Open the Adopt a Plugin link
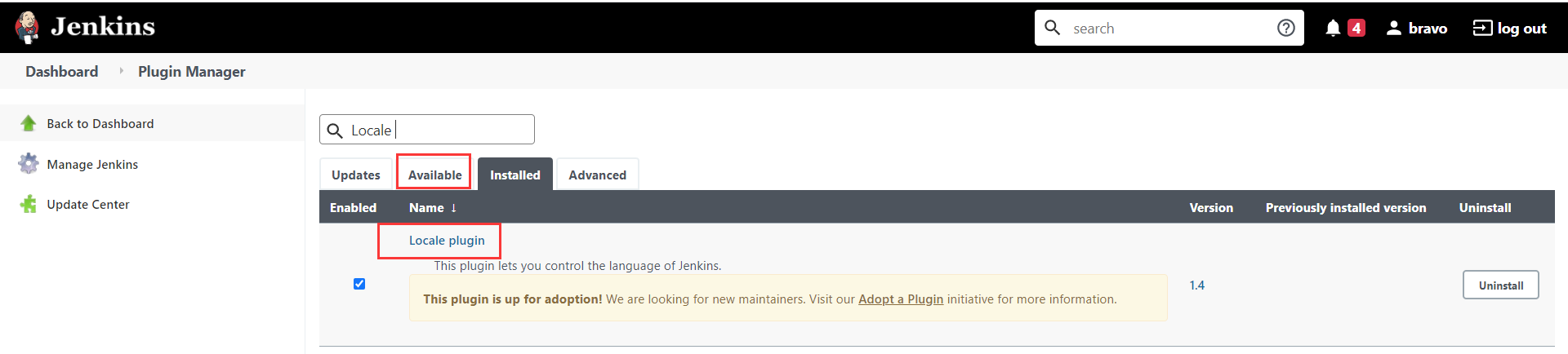1568x354 pixels. click(901, 299)
